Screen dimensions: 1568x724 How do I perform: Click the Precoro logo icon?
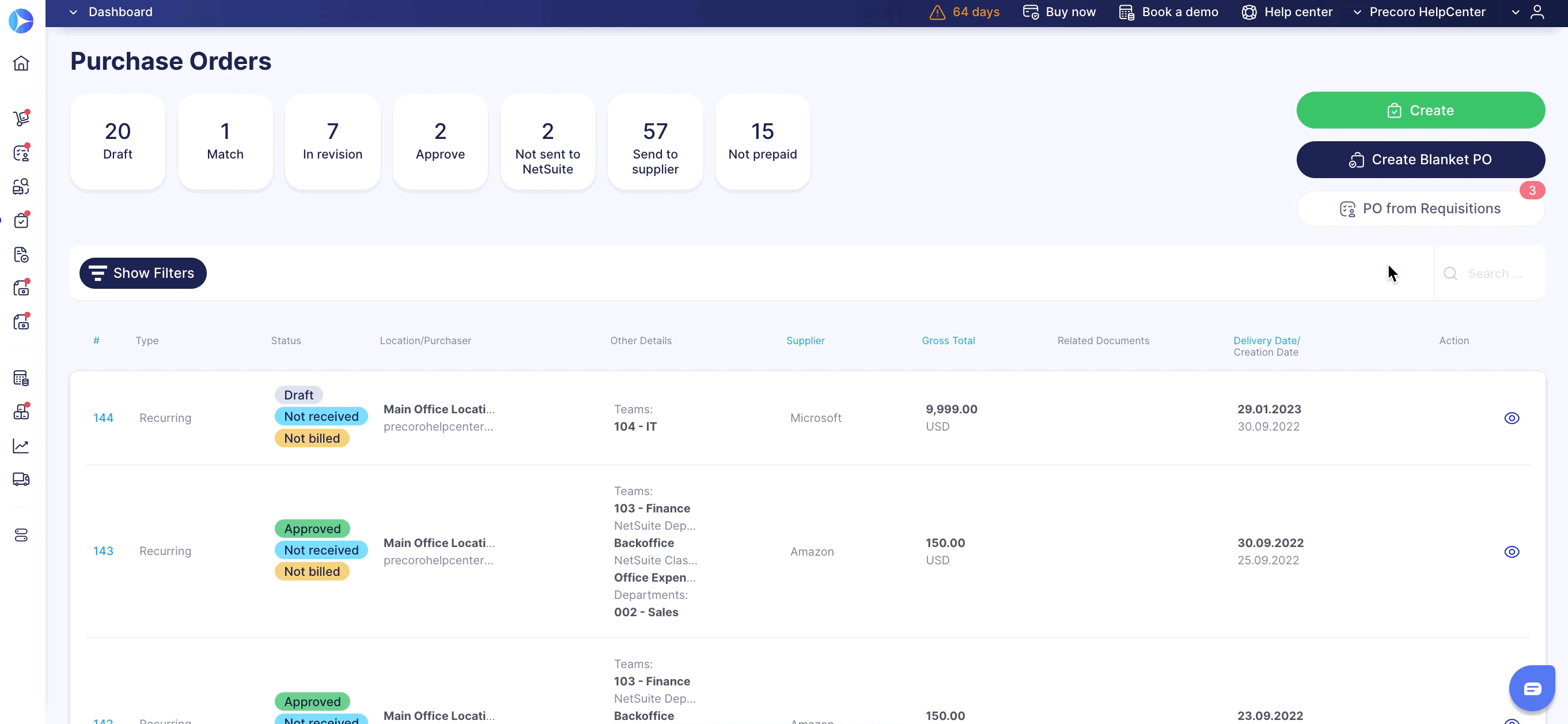click(x=21, y=21)
